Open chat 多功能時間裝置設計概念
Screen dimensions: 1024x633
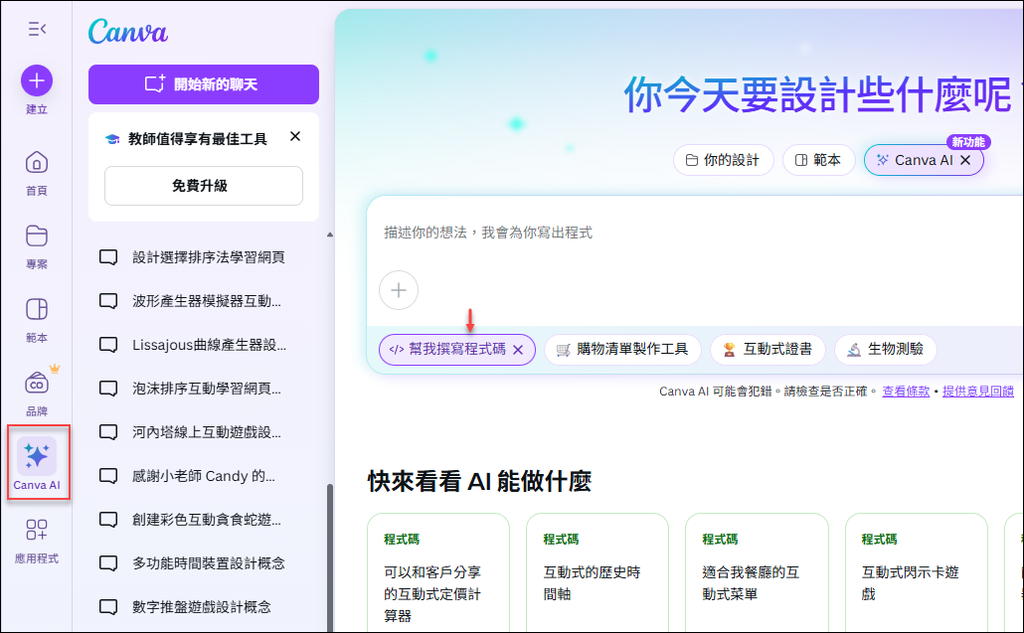[204, 563]
